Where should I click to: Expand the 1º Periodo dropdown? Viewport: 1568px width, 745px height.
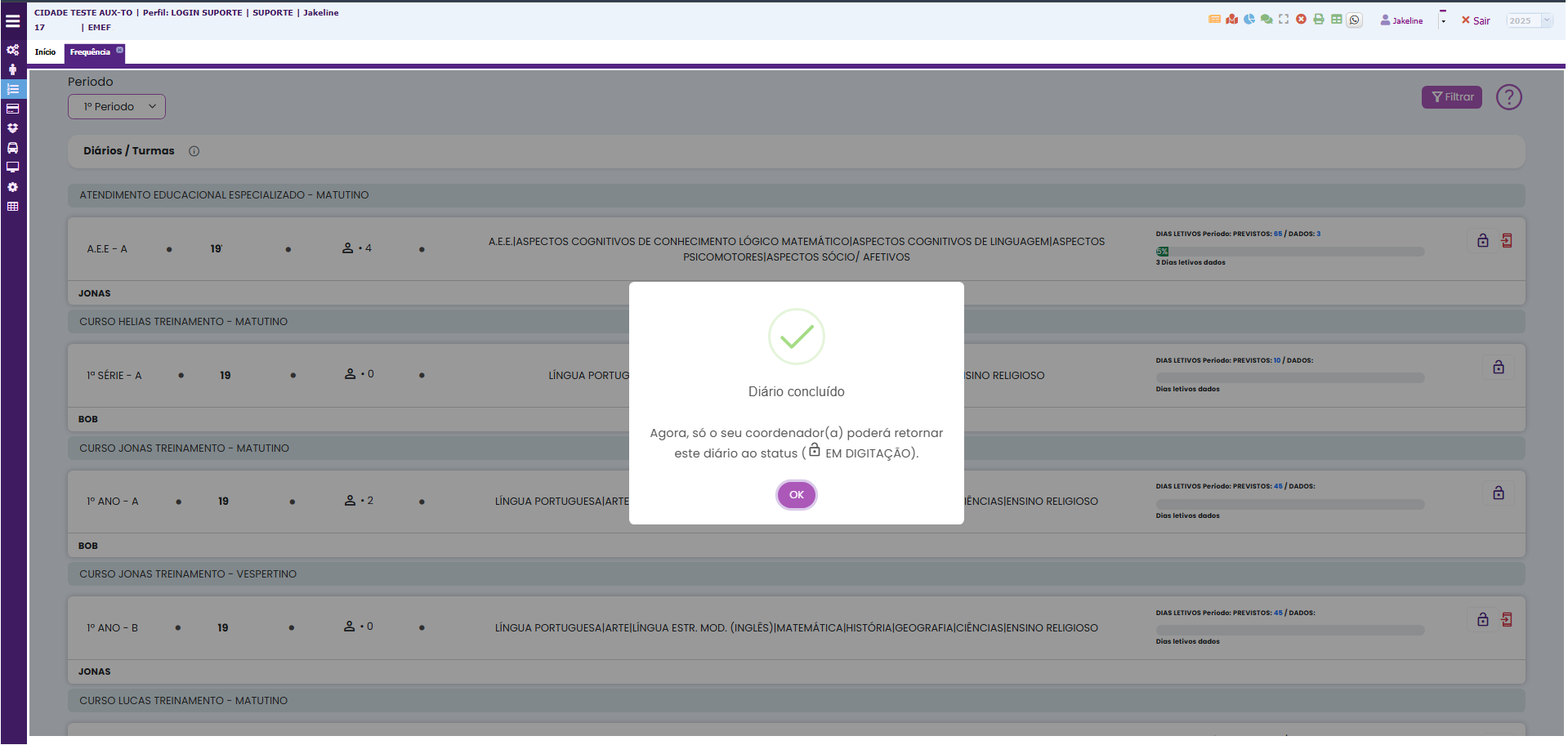[117, 107]
